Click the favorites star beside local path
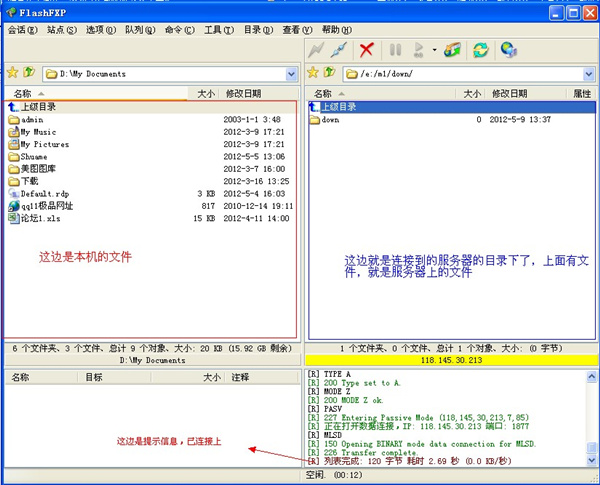 [12, 73]
